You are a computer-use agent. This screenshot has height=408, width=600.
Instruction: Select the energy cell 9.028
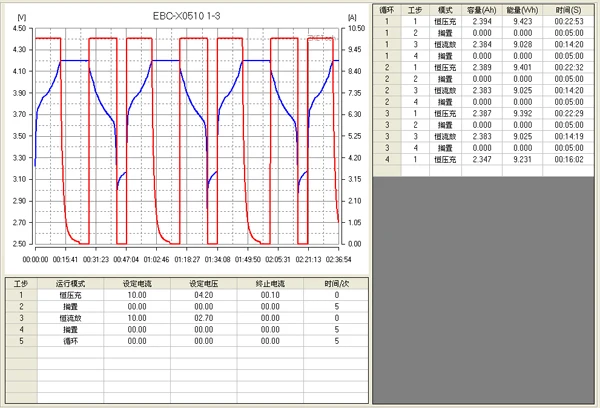pyautogui.click(x=523, y=44)
